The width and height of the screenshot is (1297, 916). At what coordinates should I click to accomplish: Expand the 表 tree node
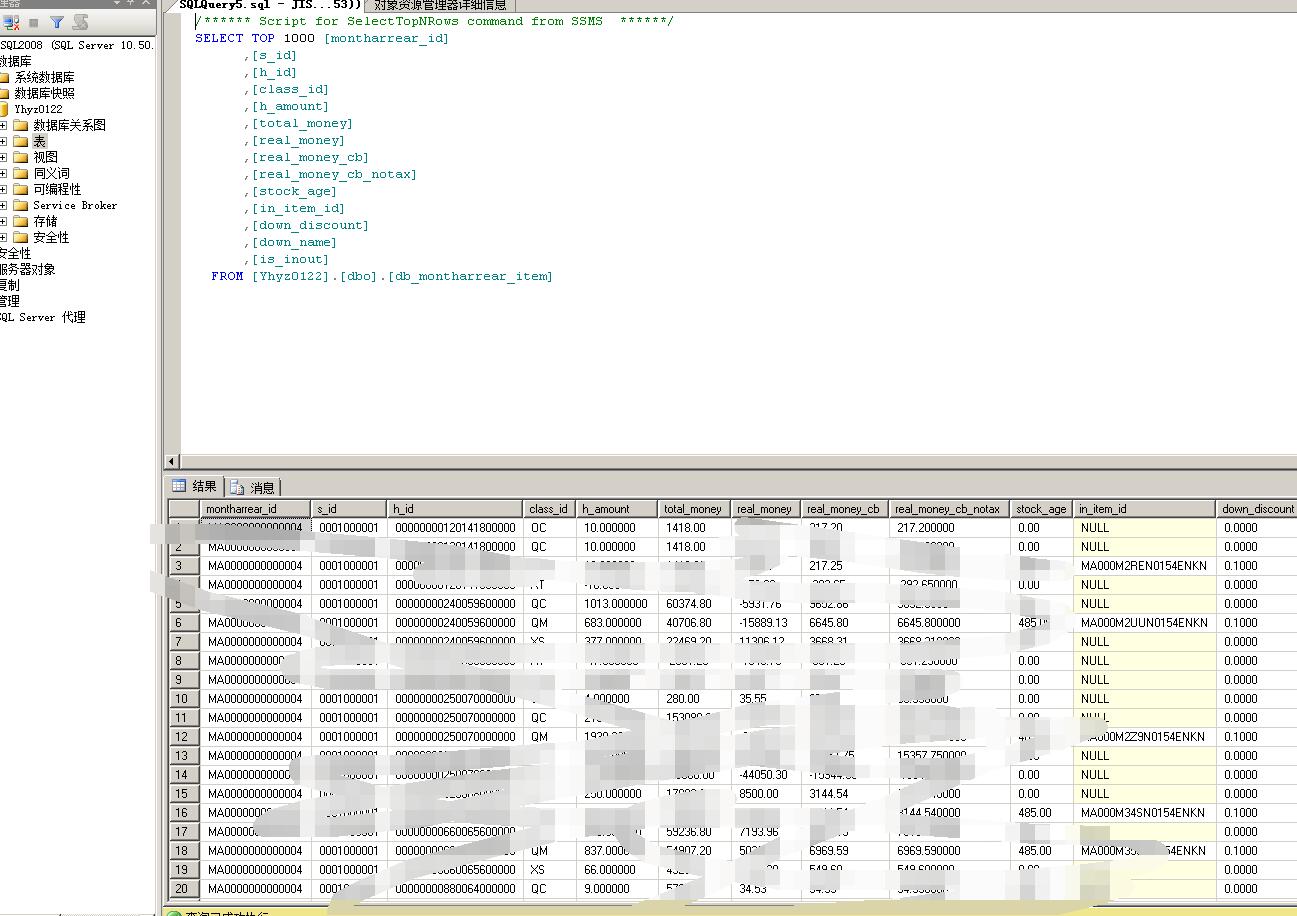pos(3,141)
